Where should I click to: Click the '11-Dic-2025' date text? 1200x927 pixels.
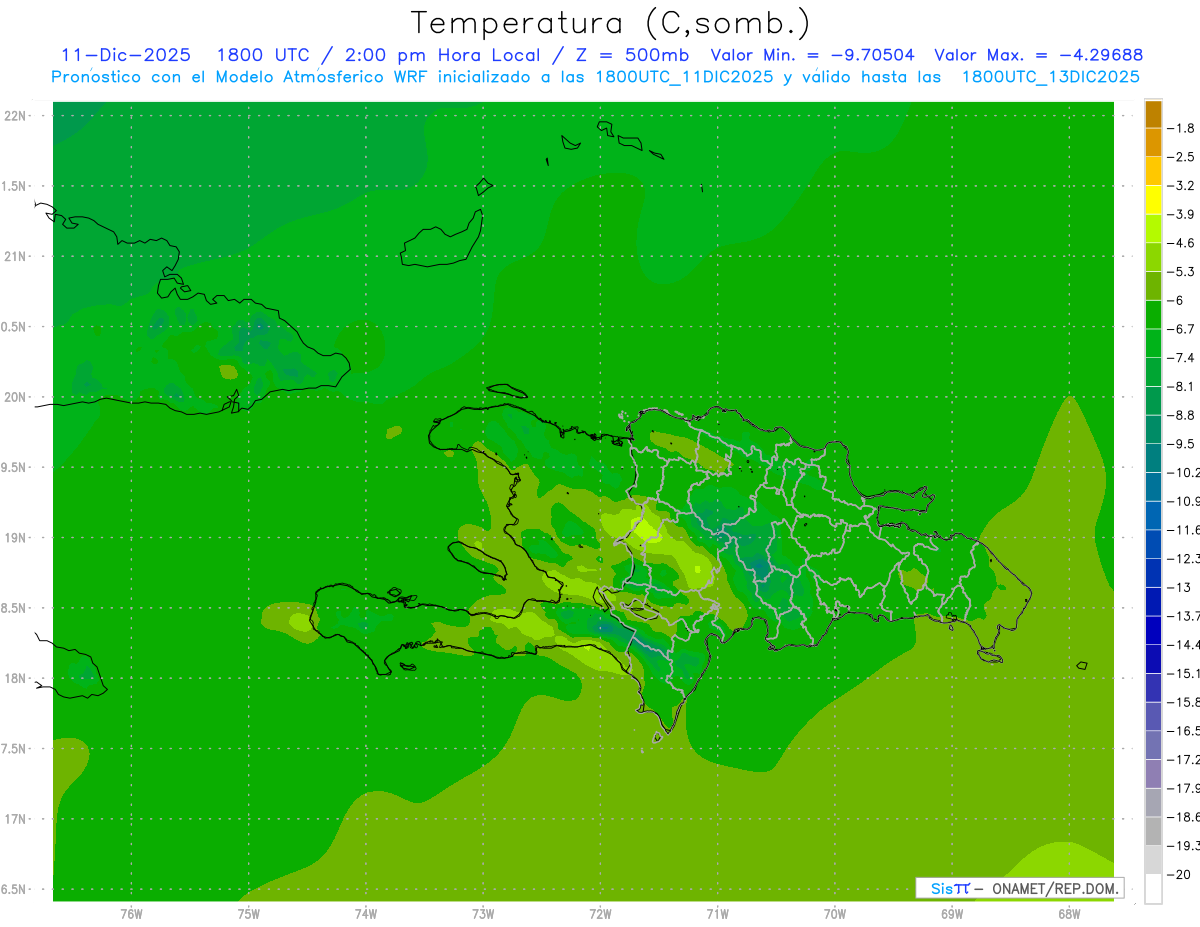(126, 56)
